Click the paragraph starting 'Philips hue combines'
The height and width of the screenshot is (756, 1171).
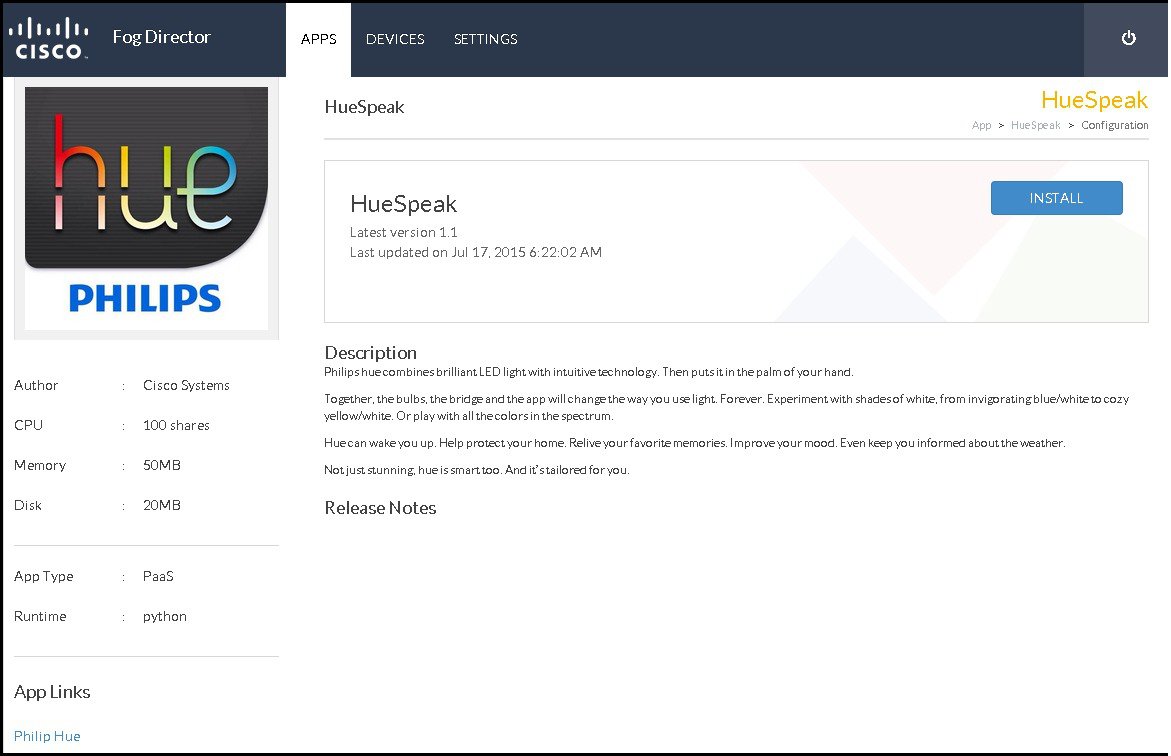click(x=588, y=372)
